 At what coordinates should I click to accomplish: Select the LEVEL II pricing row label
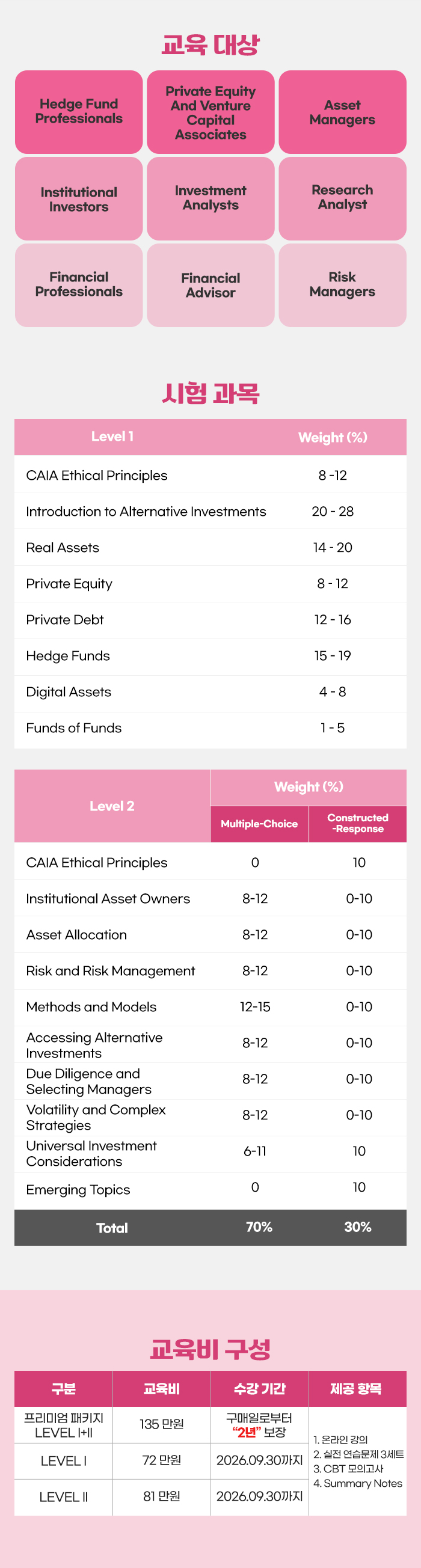63,1497
